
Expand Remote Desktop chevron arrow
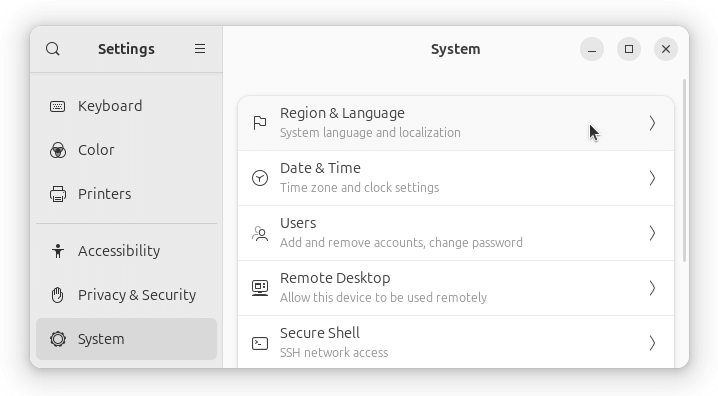pyautogui.click(x=653, y=288)
